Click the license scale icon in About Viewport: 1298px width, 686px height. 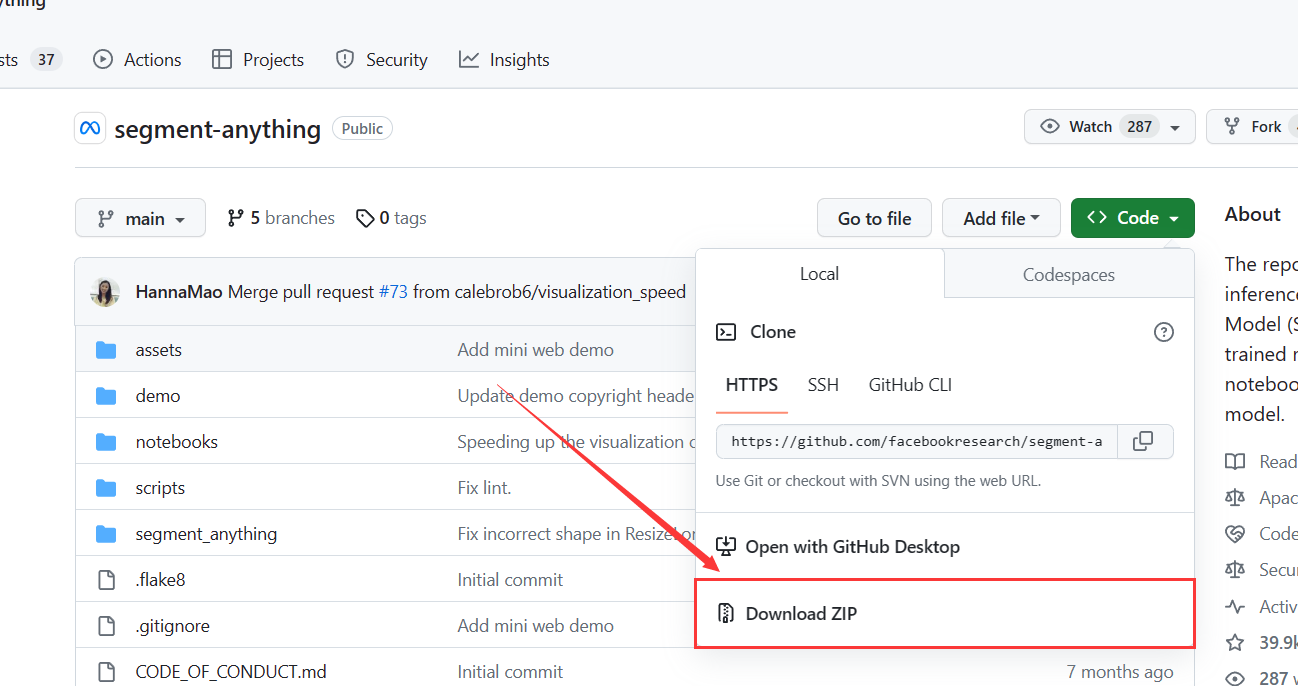(1236, 498)
